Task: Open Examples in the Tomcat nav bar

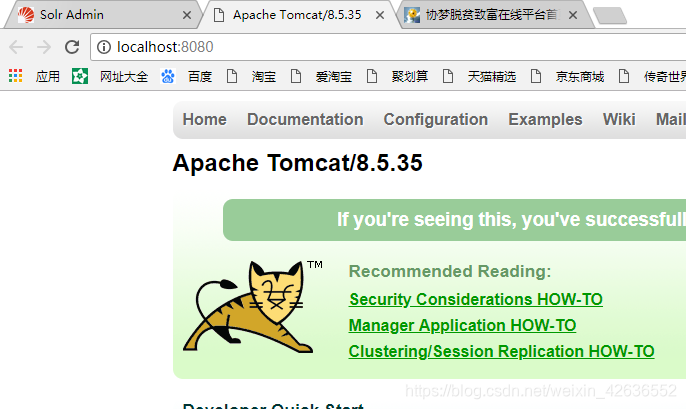Action: point(545,119)
